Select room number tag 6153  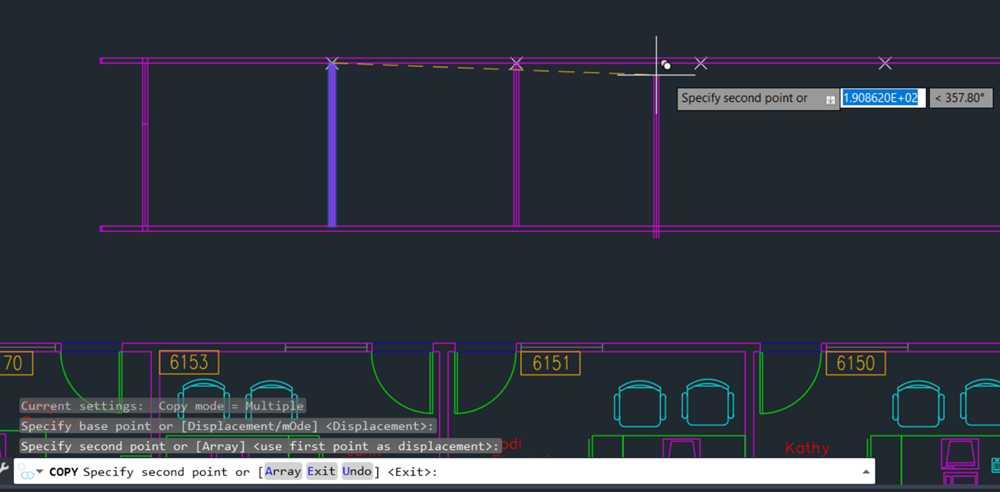(189, 362)
